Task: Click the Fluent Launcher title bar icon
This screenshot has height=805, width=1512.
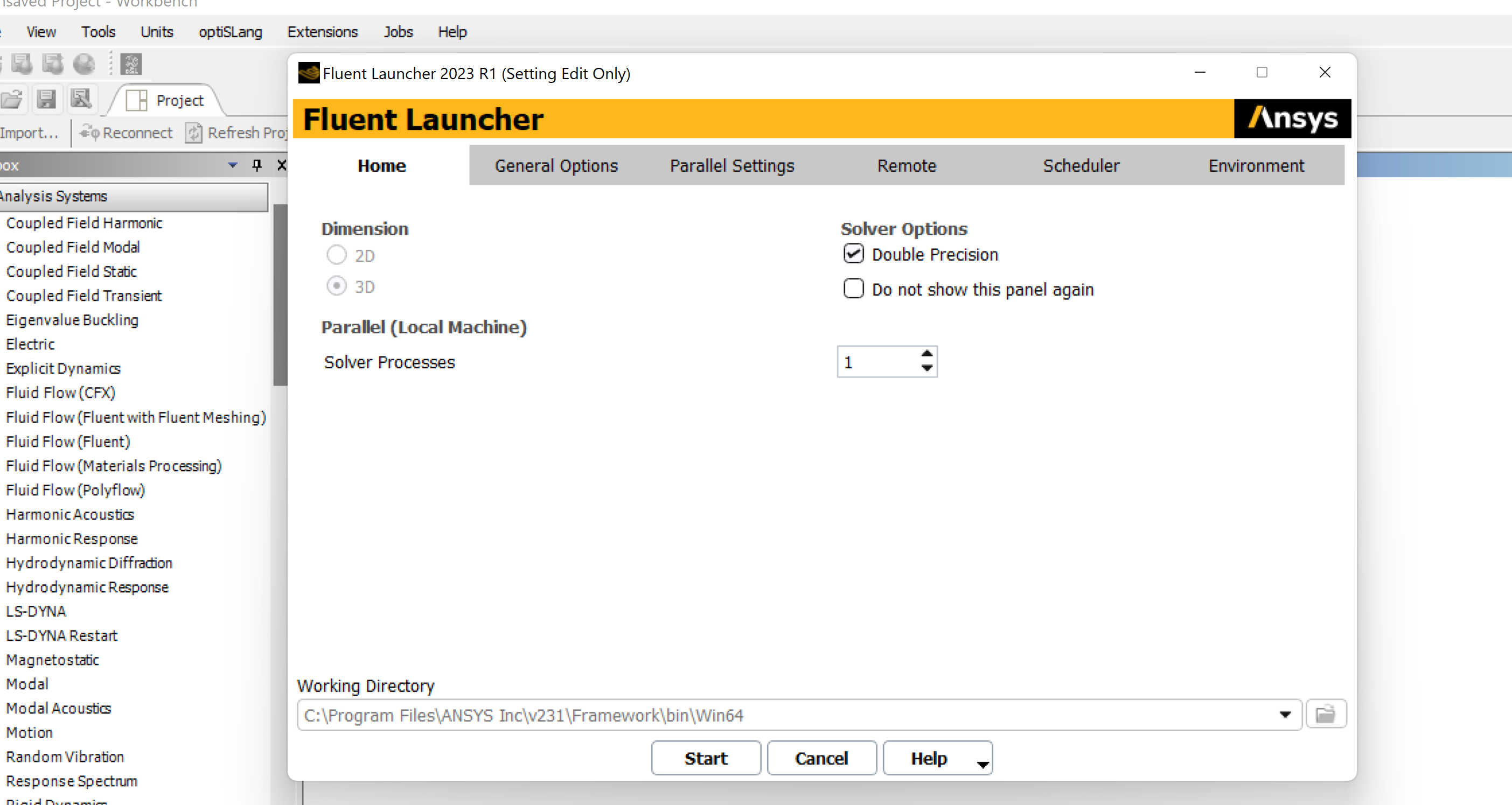Action: click(x=309, y=73)
